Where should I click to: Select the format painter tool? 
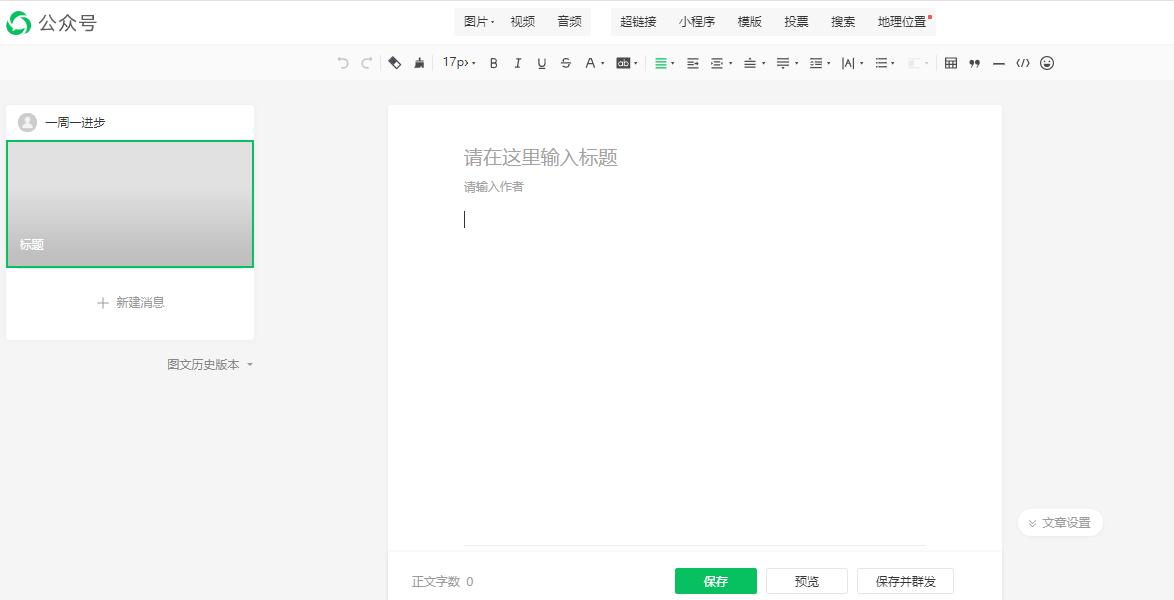coord(420,63)
